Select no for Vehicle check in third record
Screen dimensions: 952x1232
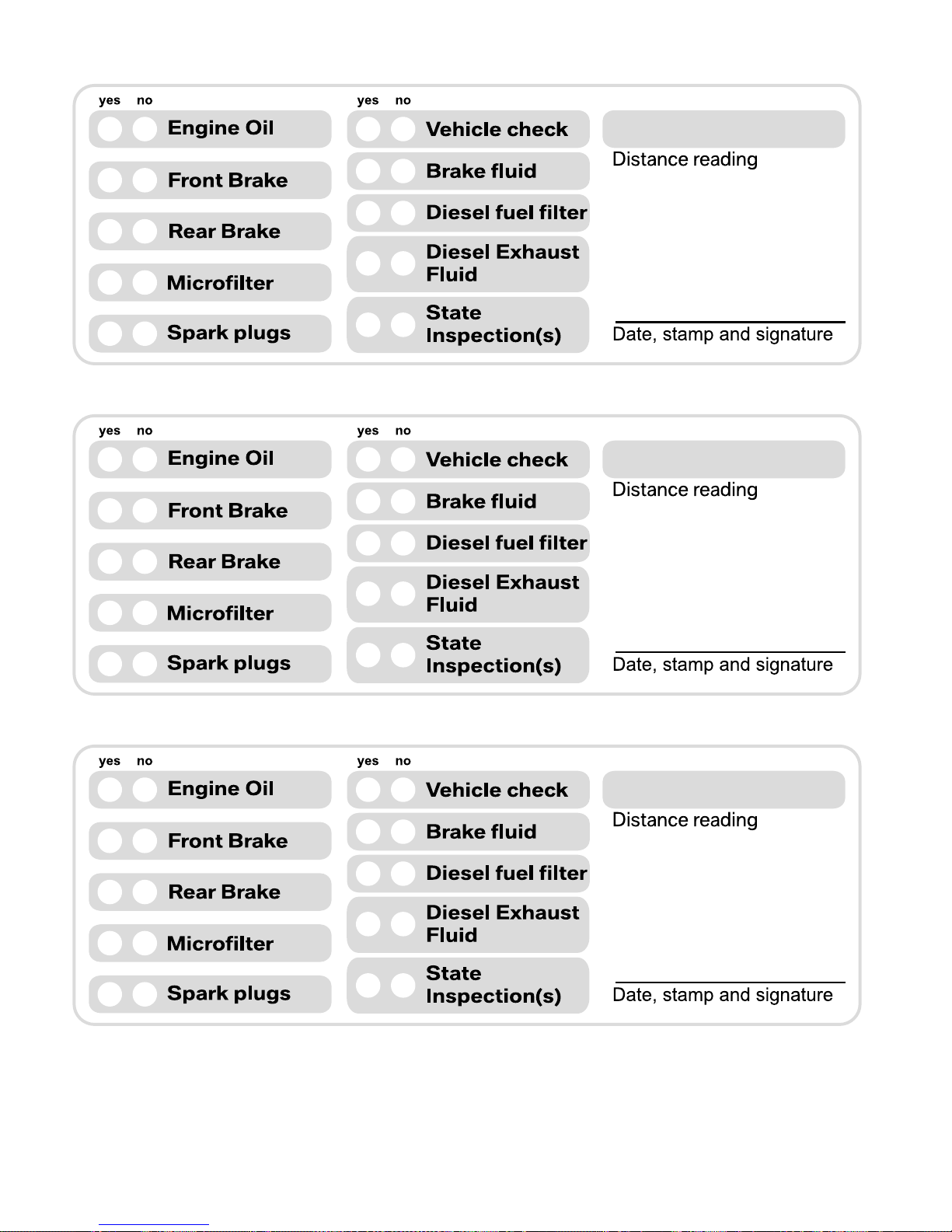point(403,790)
